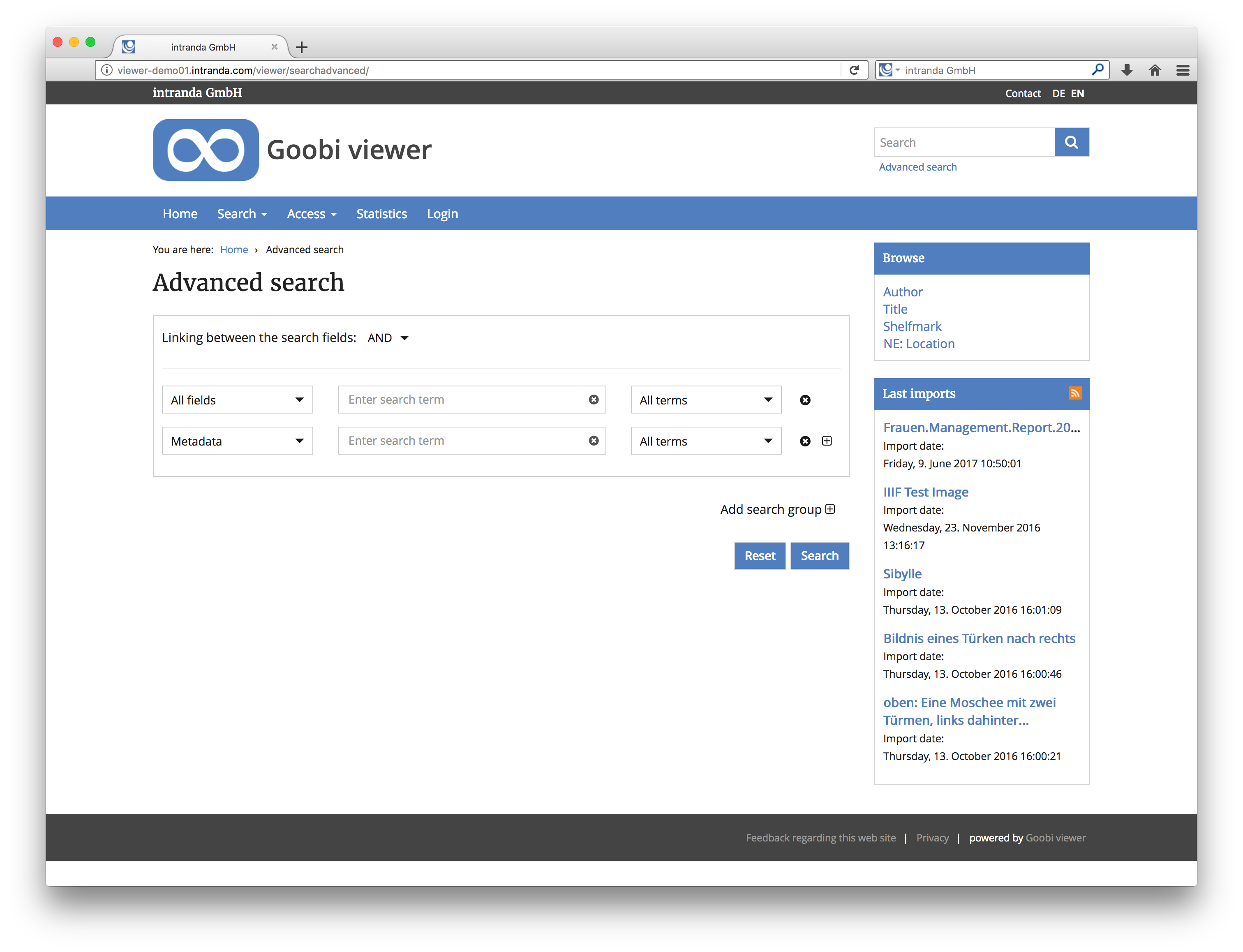Image resolution: width=1243 pixels, height=952 pixels.
Task: Click the Advanced search link under search box
Action: coord(918,167)
